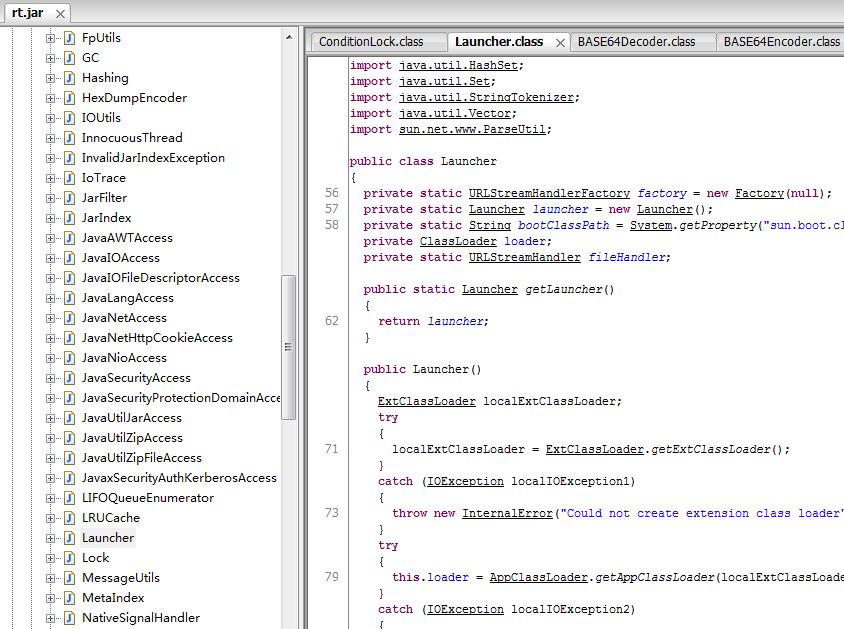844x629 pixels.
Task: Select the JavaNetHttpCookieAccess tree item
Action: tap(157, 338)
